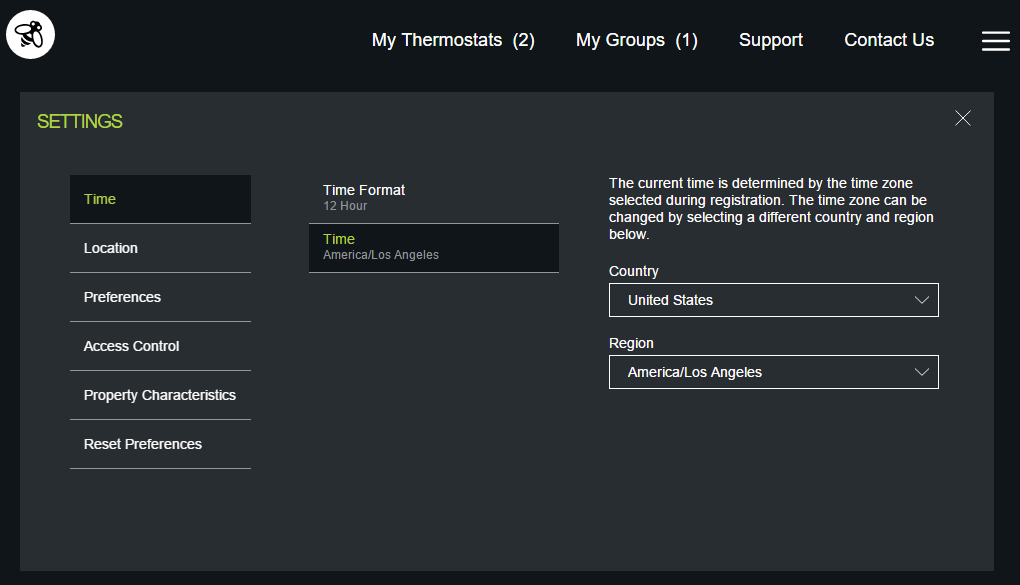
Task: Open the Preferences settings section
Action: point(160,297)
